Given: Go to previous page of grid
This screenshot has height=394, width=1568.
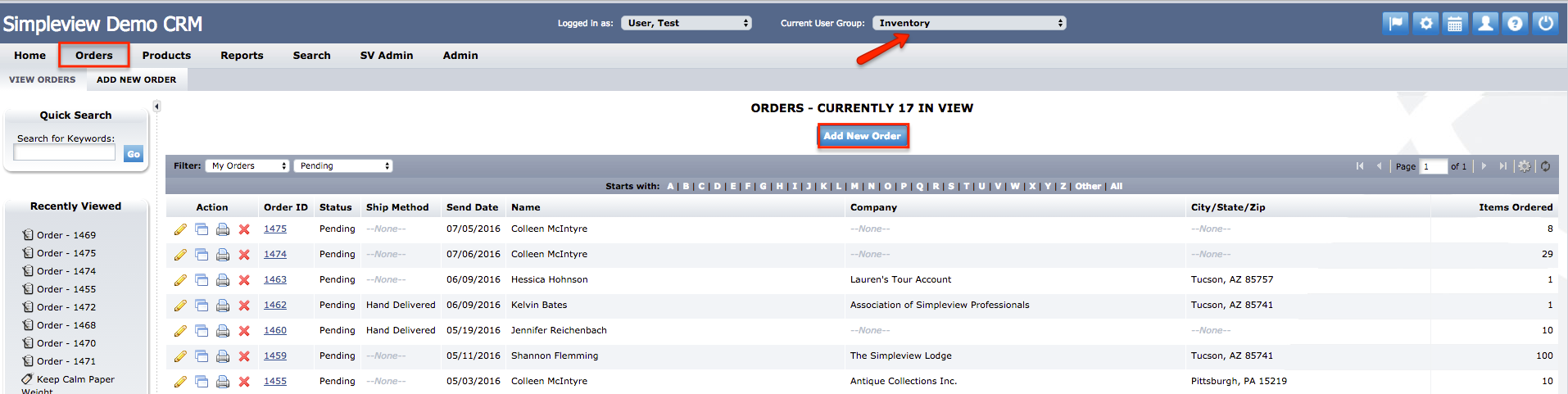Looking at the screenshot, I should [1379, 165].
